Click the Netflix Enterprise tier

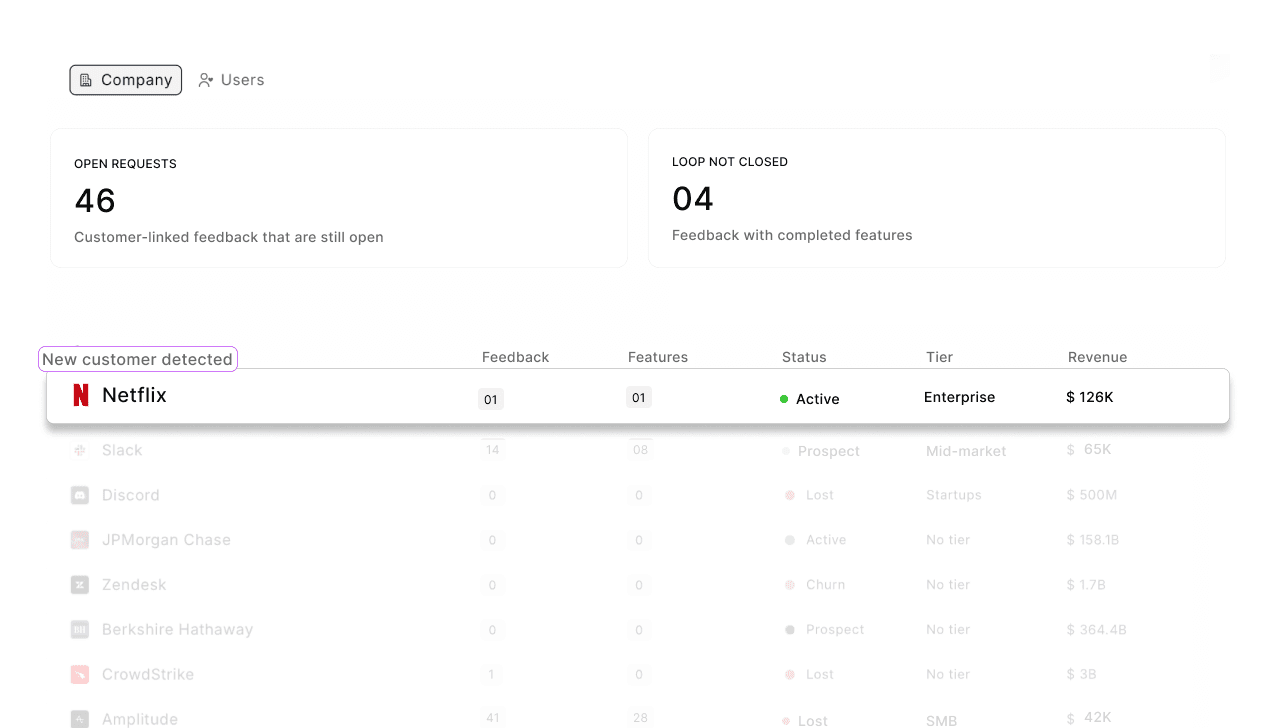point(959,397)
